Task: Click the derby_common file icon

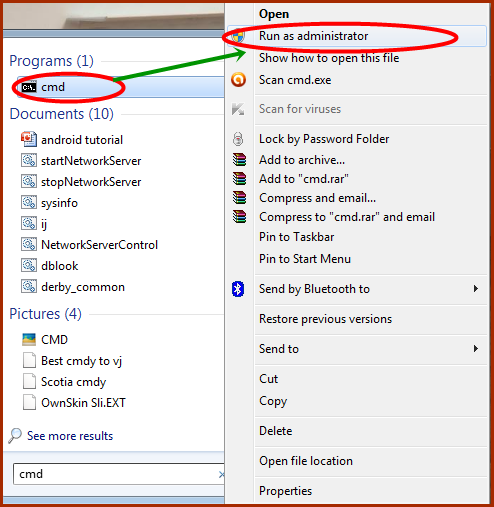Action: click(x=29, y=287)
